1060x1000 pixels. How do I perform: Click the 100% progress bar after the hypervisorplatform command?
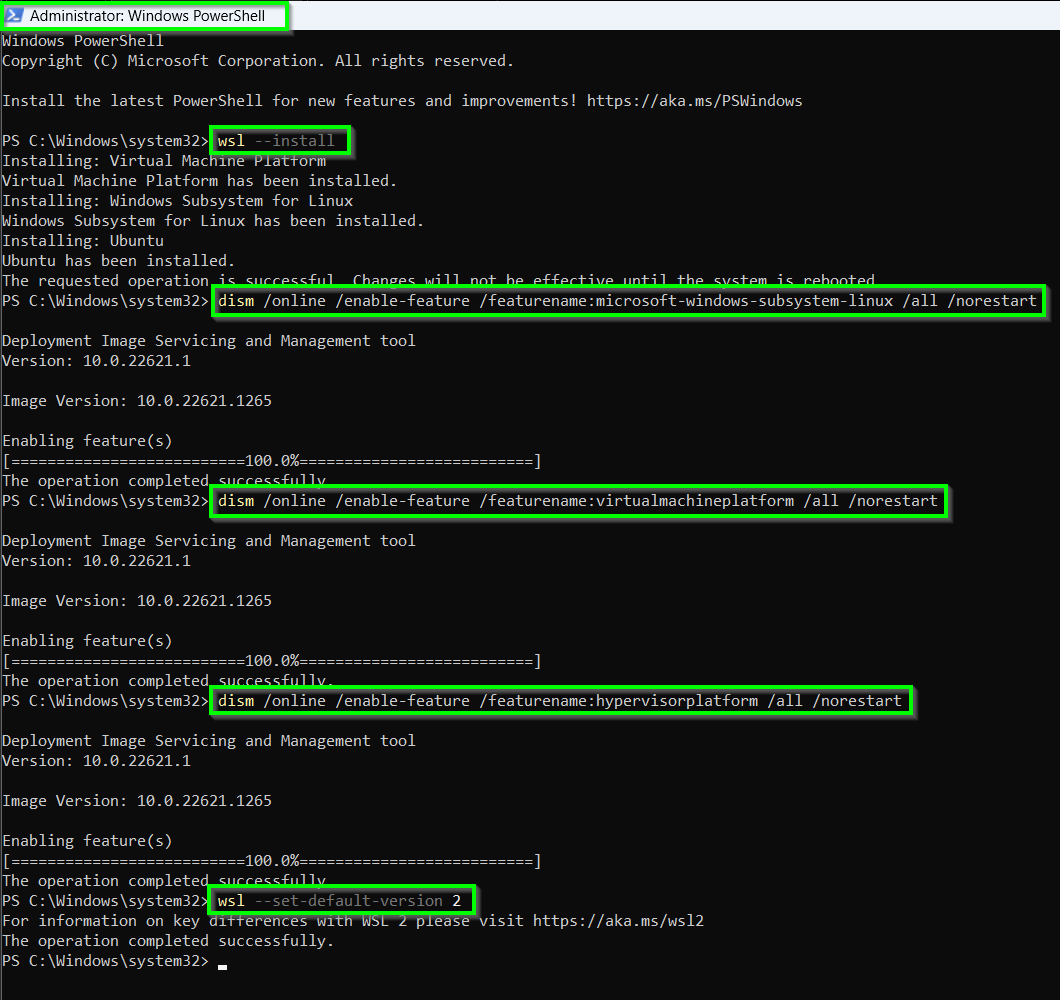(272, 861)
